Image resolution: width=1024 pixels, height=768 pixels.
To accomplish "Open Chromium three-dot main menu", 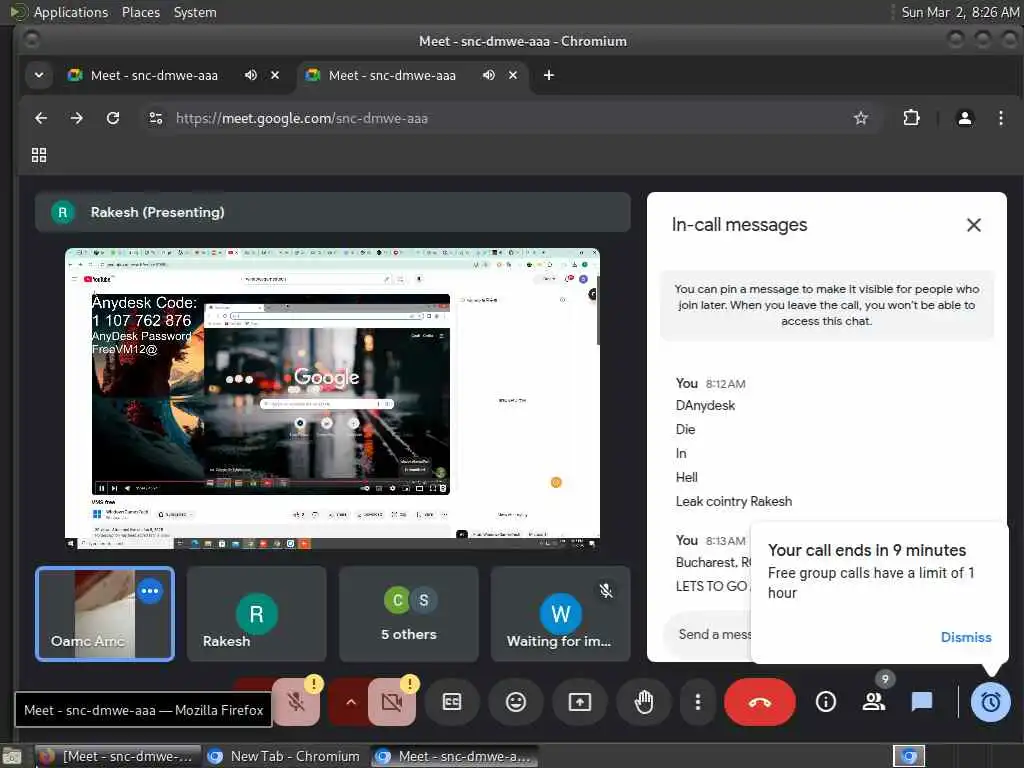I will click(x=1000, y=118).
